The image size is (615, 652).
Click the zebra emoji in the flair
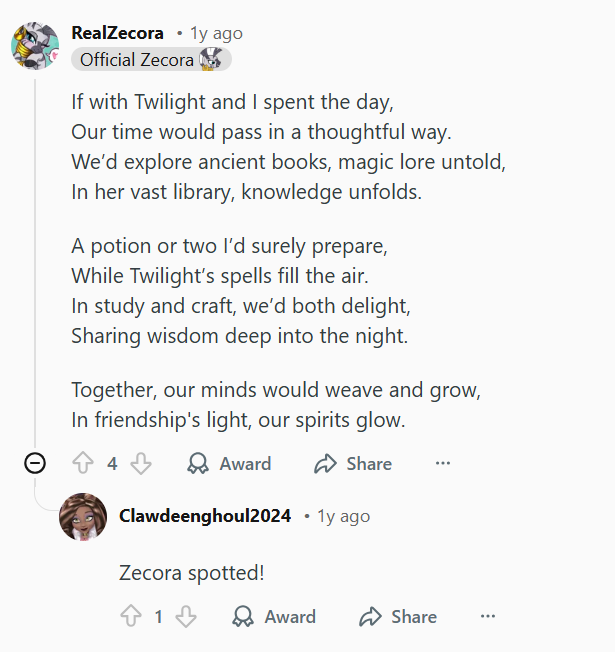pos(211,60)
